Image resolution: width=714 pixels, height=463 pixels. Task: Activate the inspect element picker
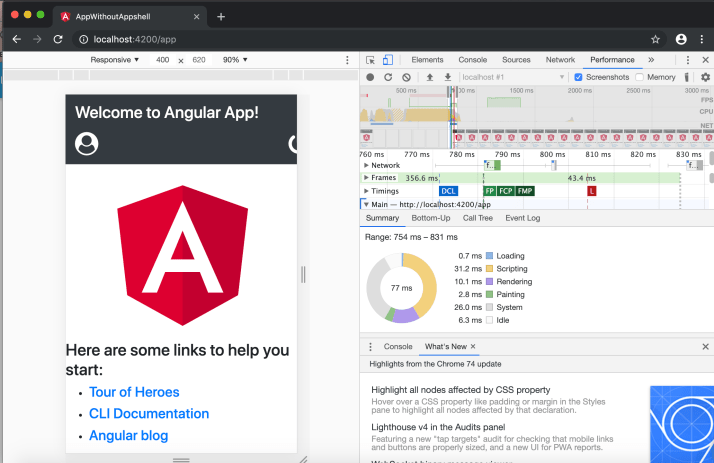pos(370,60)
